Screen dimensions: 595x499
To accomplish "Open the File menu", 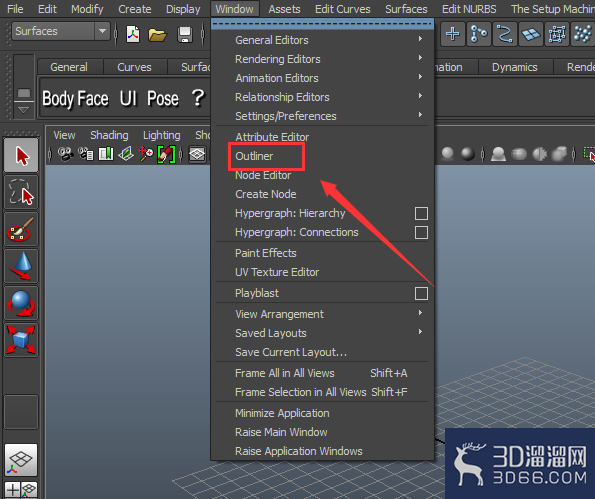I will click(15, 9).
